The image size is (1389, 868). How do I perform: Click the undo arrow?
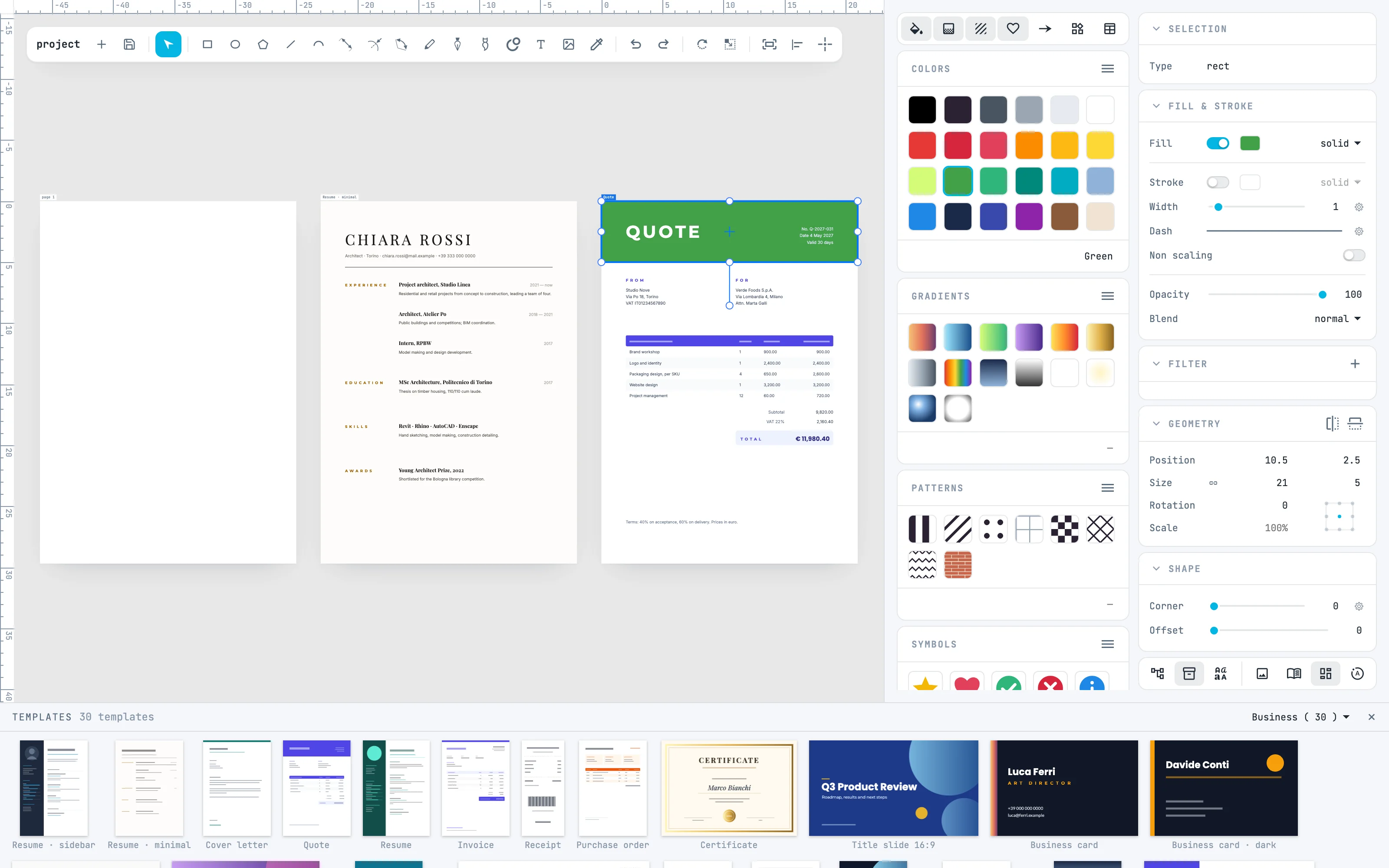coord(635,44)
